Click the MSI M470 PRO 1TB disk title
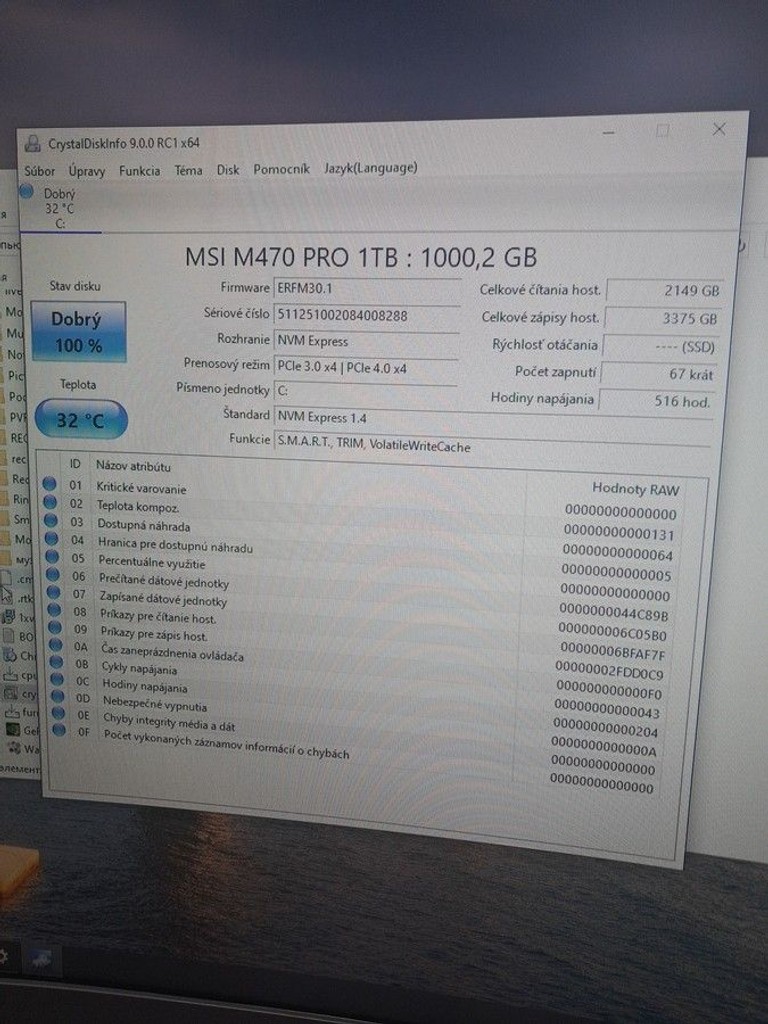This screenshot has height=1024, width=768. coord(360,257)
